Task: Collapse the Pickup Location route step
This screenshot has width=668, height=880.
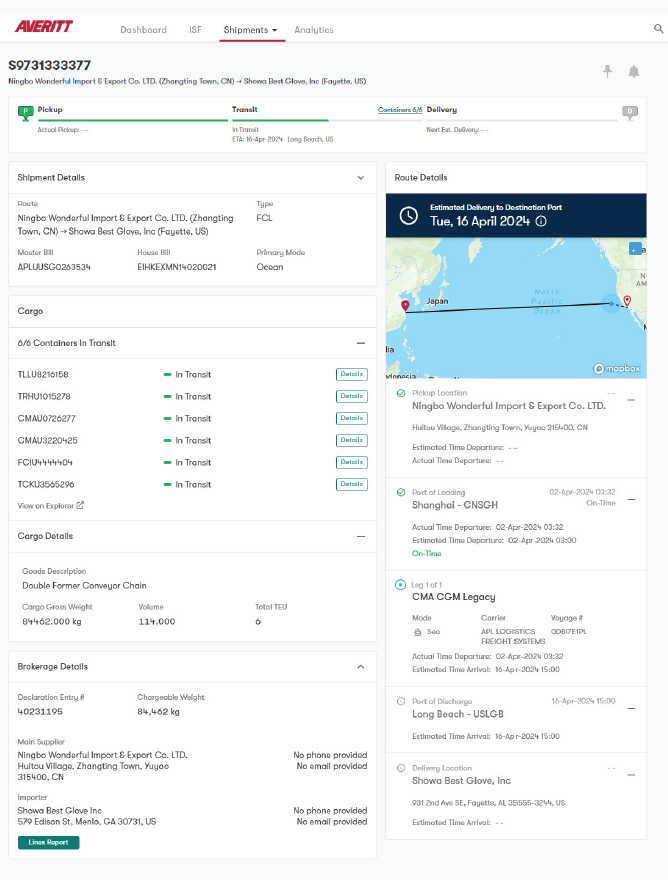Action: pos(631,400)
